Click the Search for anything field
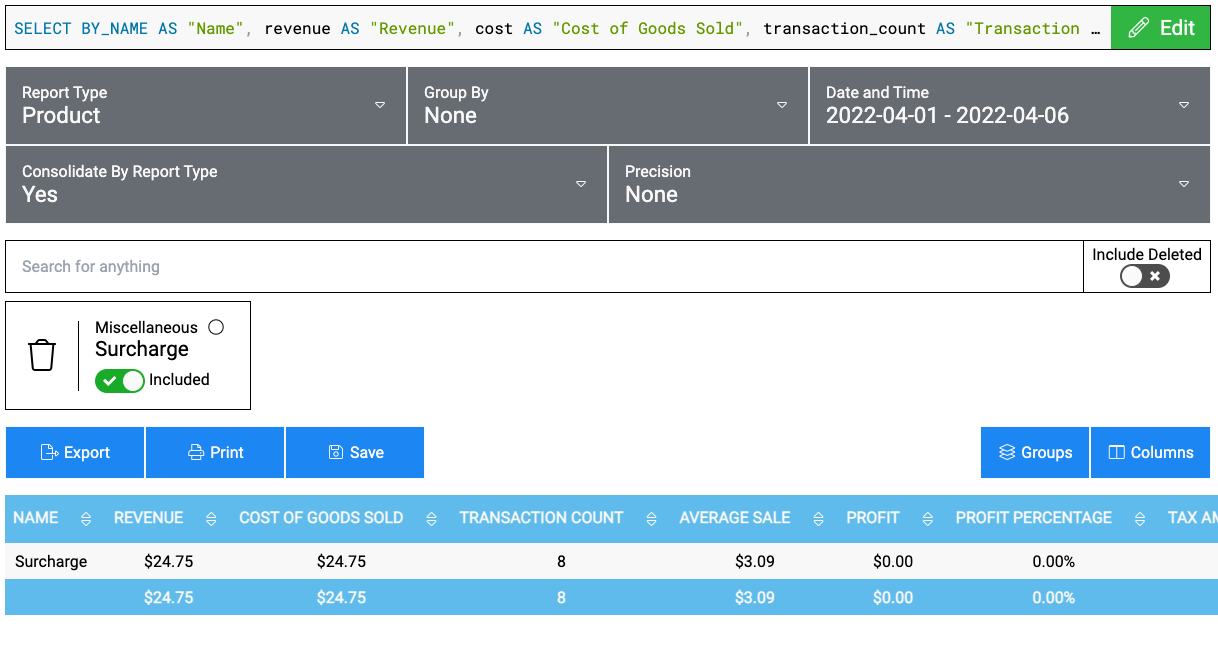The height and width of the screenshot is (671, 1218). 544,267
